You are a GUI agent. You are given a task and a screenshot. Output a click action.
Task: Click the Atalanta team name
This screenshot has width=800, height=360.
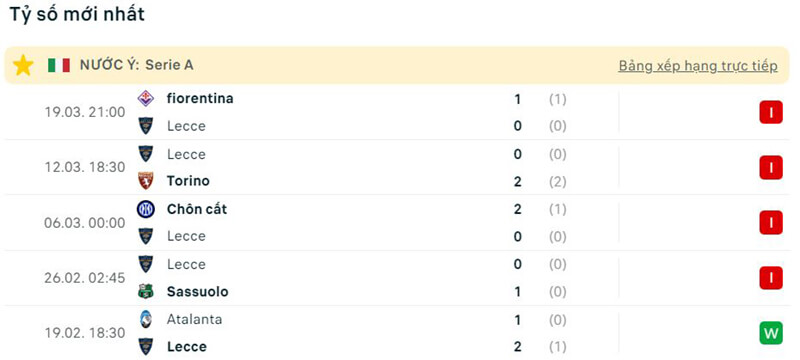point(194,319)
